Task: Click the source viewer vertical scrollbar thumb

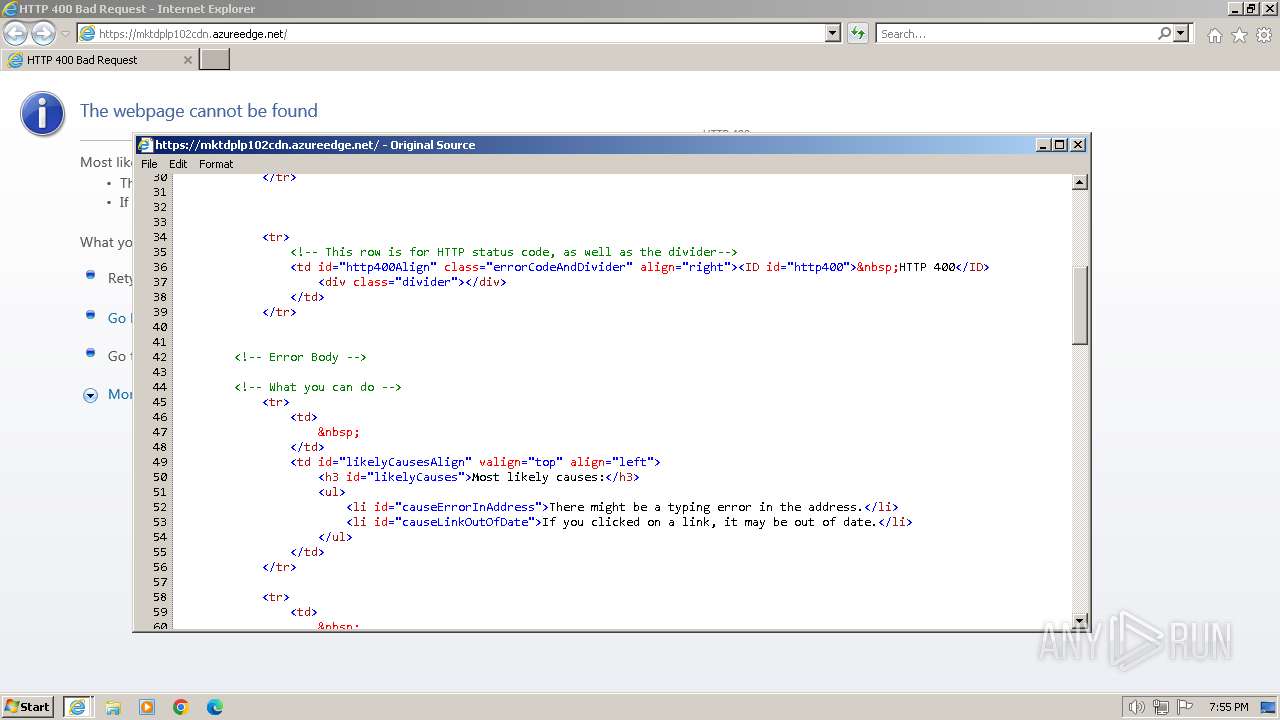Action: pos(1080,306)
